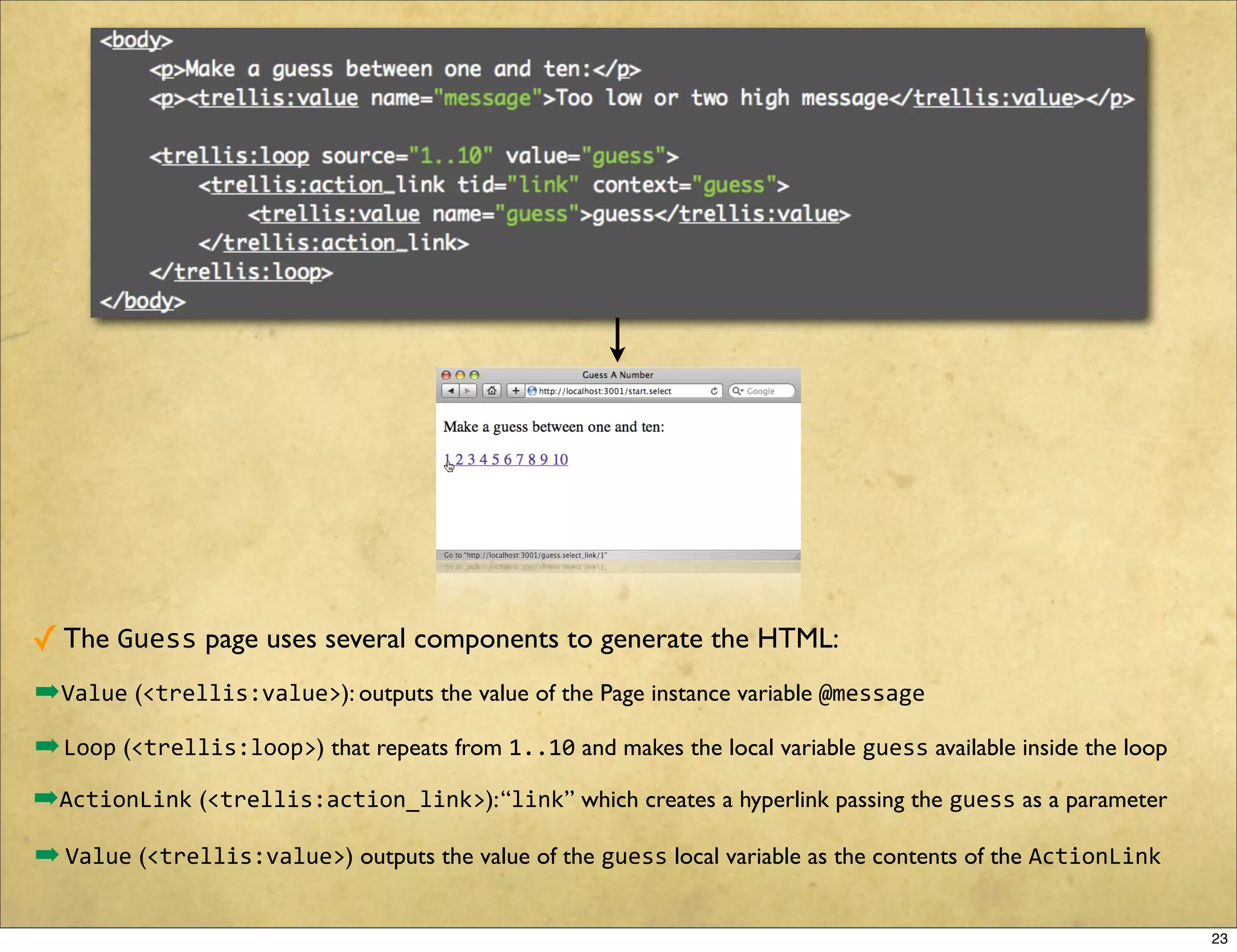The width and height of the screenshot is (1237, 952).
Task: Click the bullet mentioning Page instance variable @message
Action: pos(492,693)
